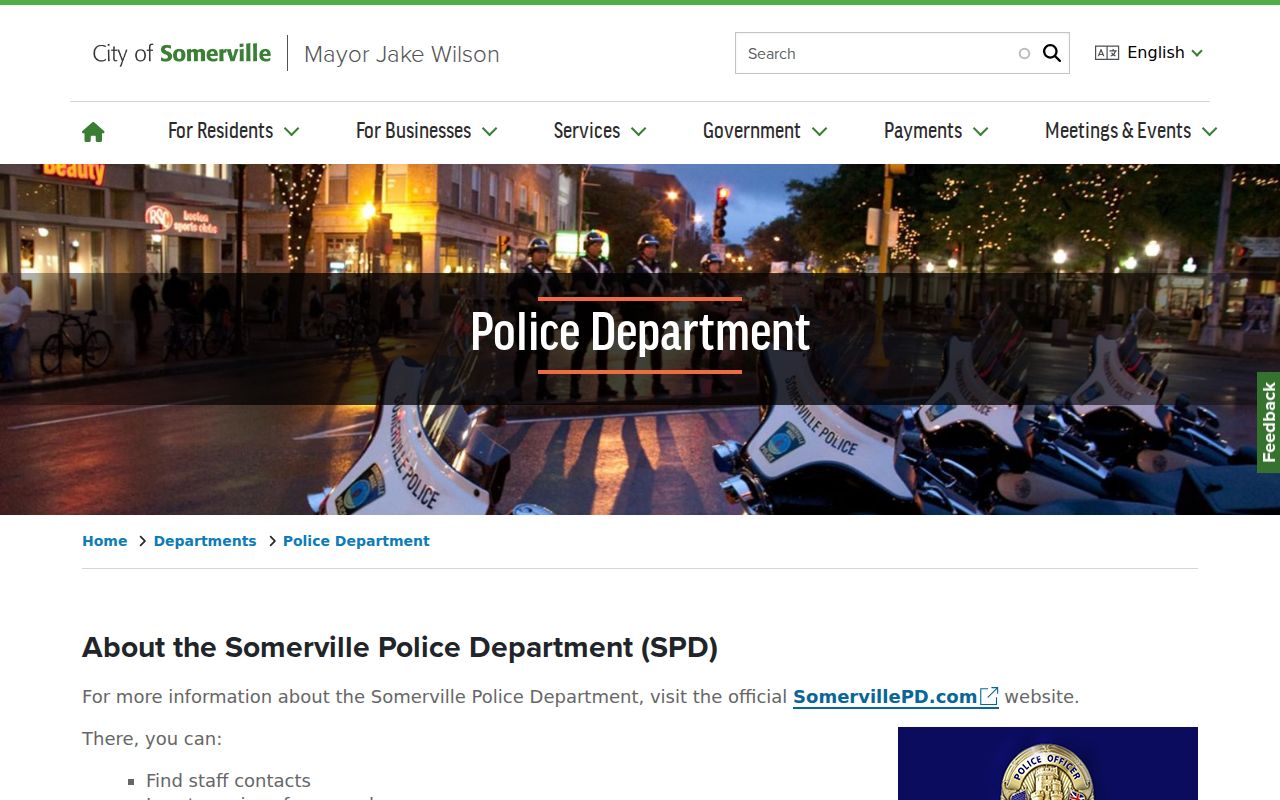The width and height of the screenshot is (1280, 800).
Task: Expand the For Residents chevron
Action: [x=291, y=131]
